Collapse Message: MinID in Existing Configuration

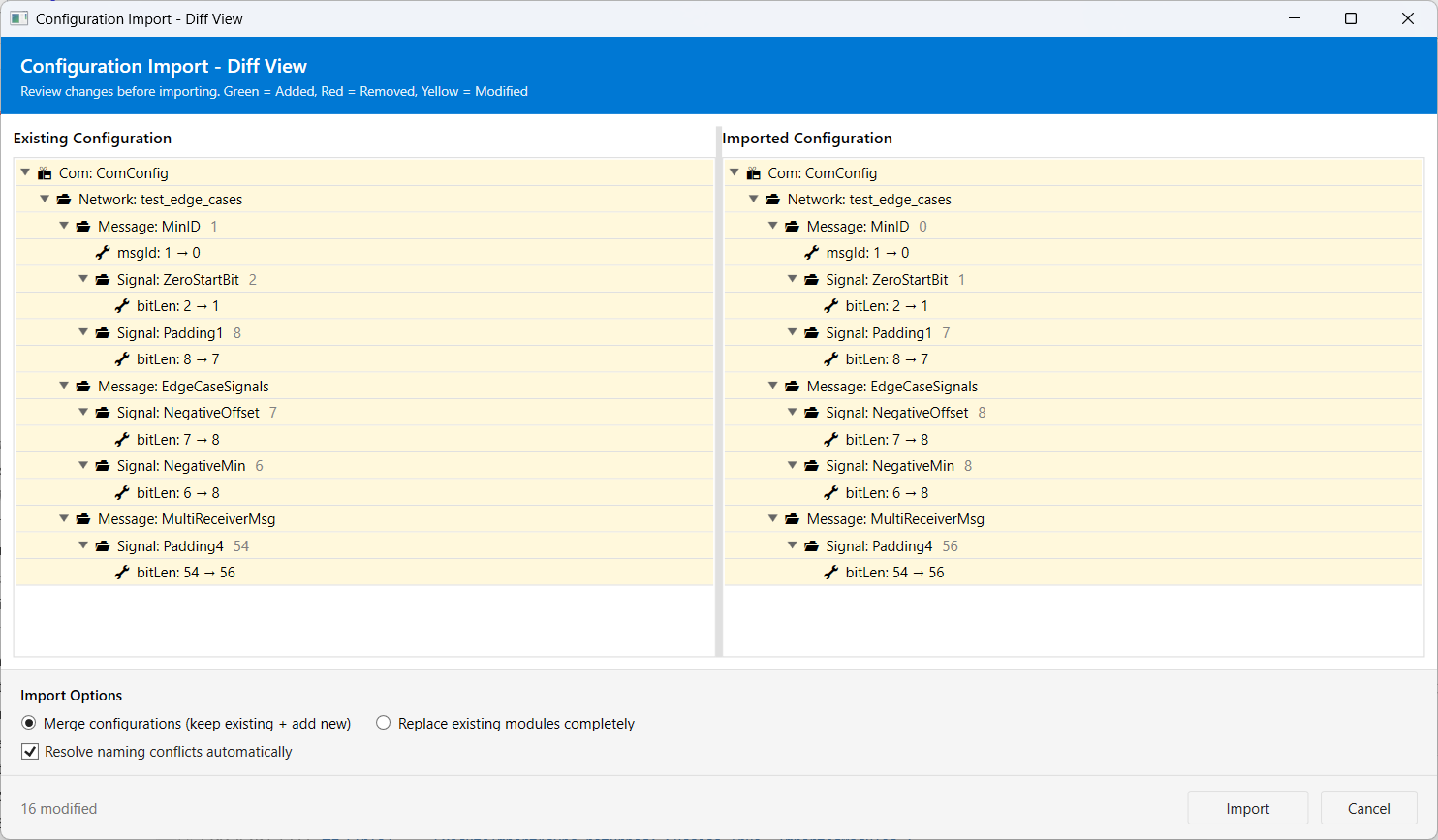coord(64,226)
